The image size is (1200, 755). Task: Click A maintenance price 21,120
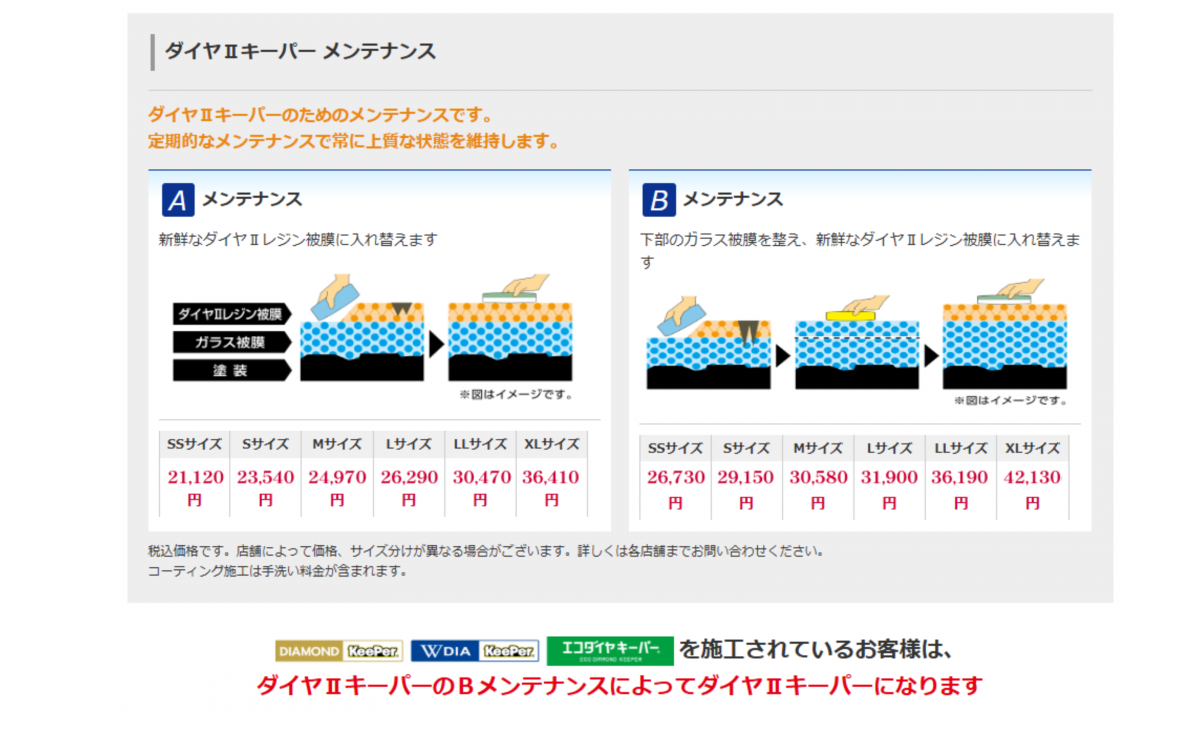[x=196, y=478]
